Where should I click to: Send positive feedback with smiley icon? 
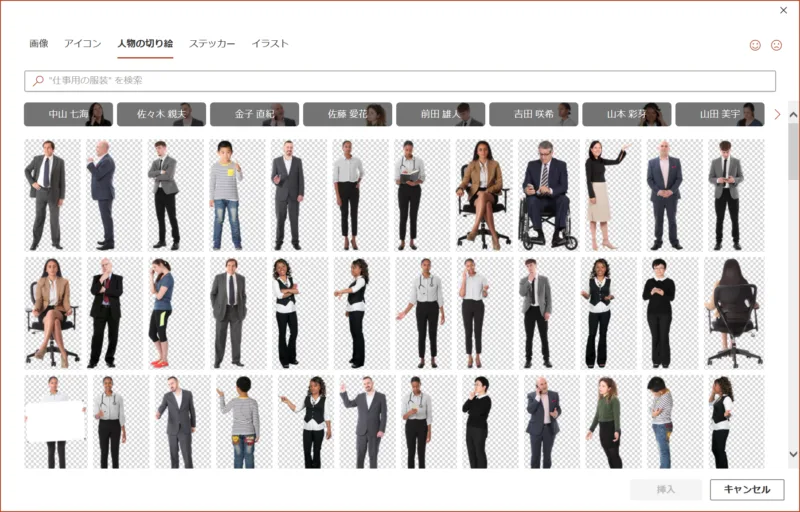click(755, 45)
